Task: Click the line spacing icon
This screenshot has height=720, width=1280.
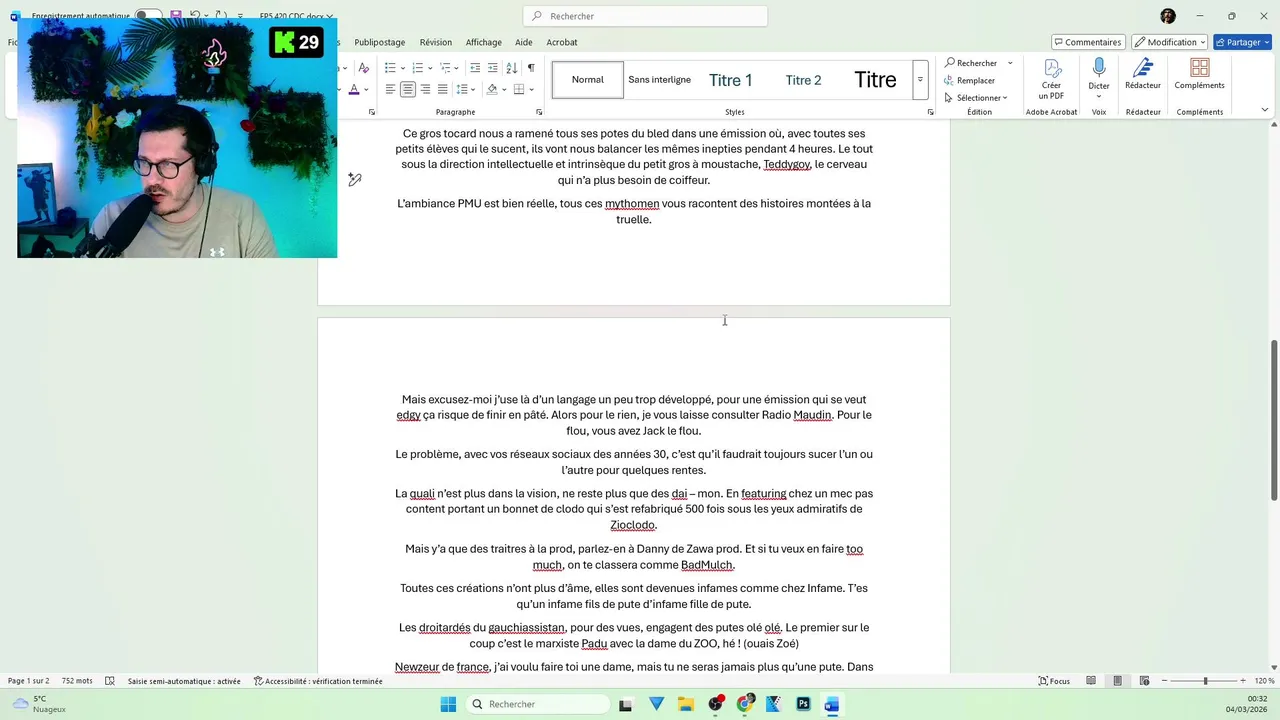Action: (462, 89)
